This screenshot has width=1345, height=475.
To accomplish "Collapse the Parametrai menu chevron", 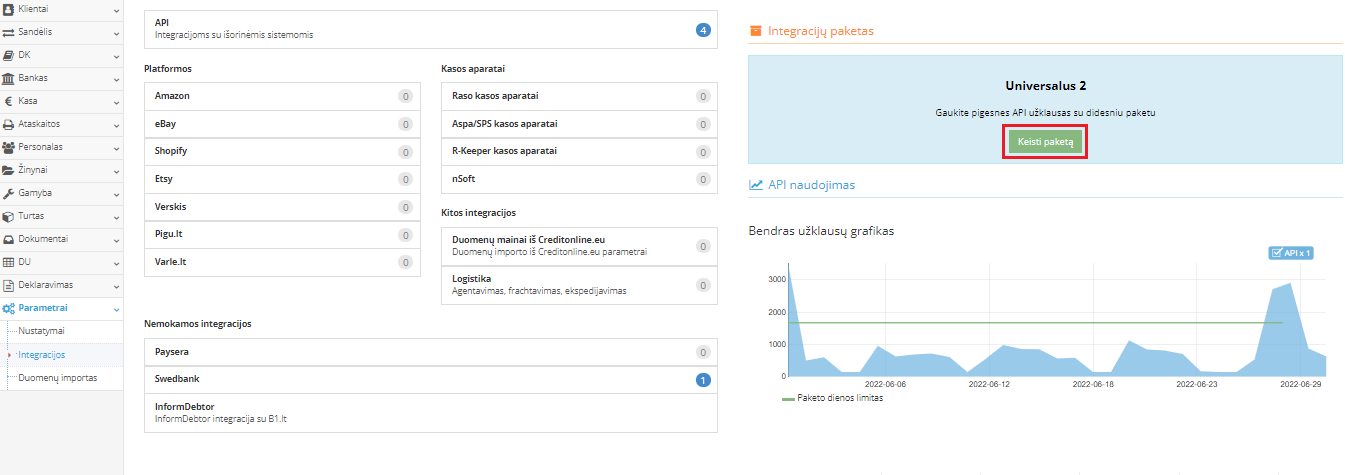I will [x=116, y=309].
